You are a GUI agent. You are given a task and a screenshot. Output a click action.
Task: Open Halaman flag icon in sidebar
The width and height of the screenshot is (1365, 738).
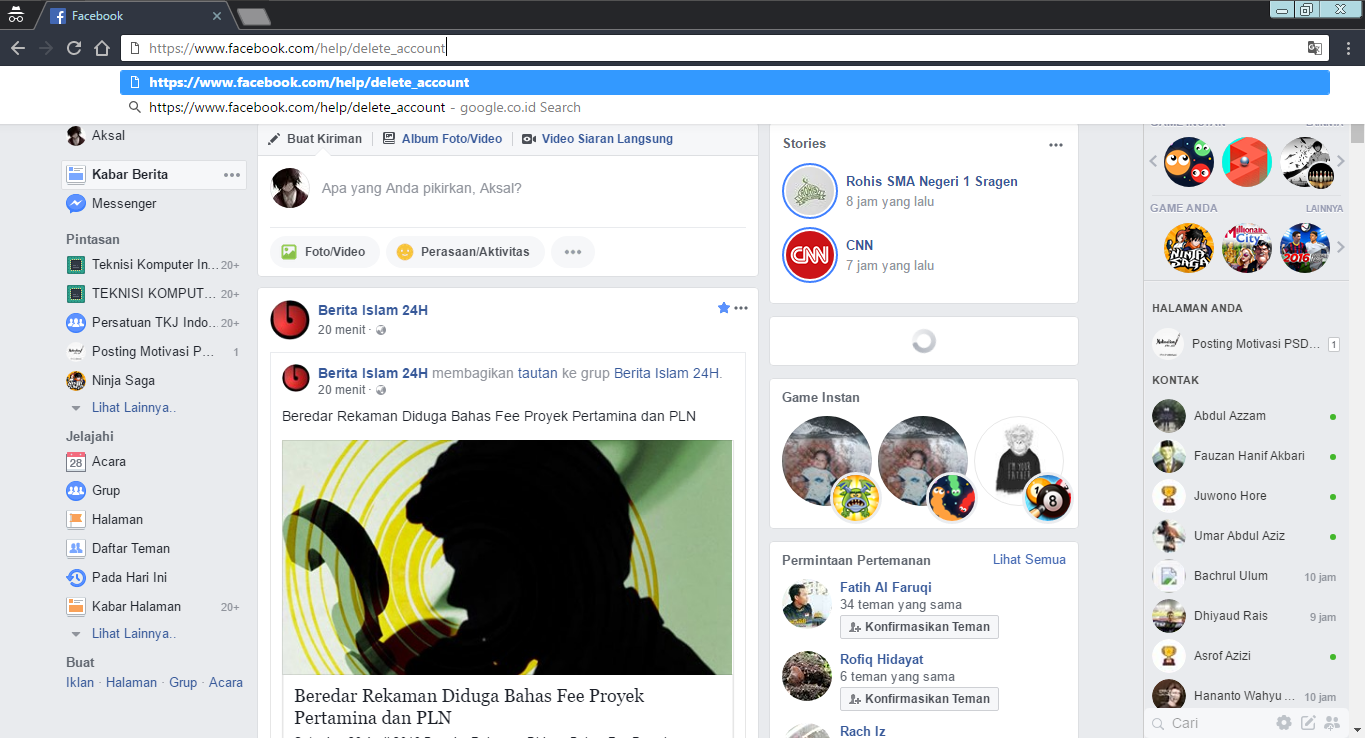75,520
